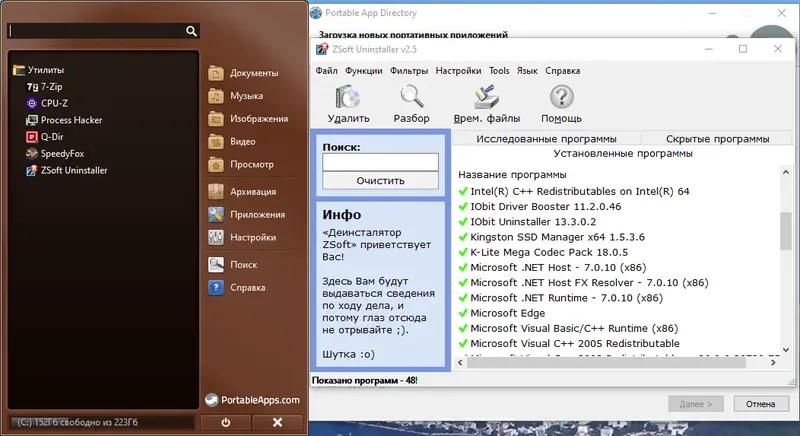This screenshot has width=800, height=436.
Task: Open the Tools menu
Action: (x=499, y=71)
